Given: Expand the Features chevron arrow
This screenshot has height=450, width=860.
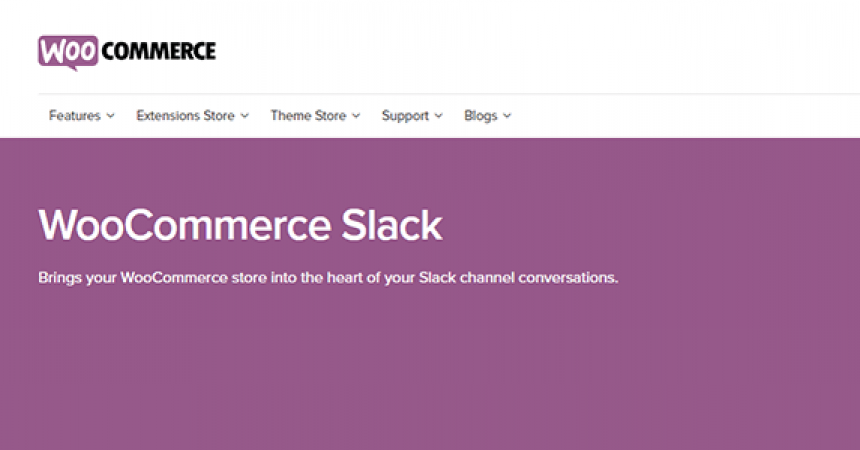Looking at the screenshot, I should tap(110, 116).
